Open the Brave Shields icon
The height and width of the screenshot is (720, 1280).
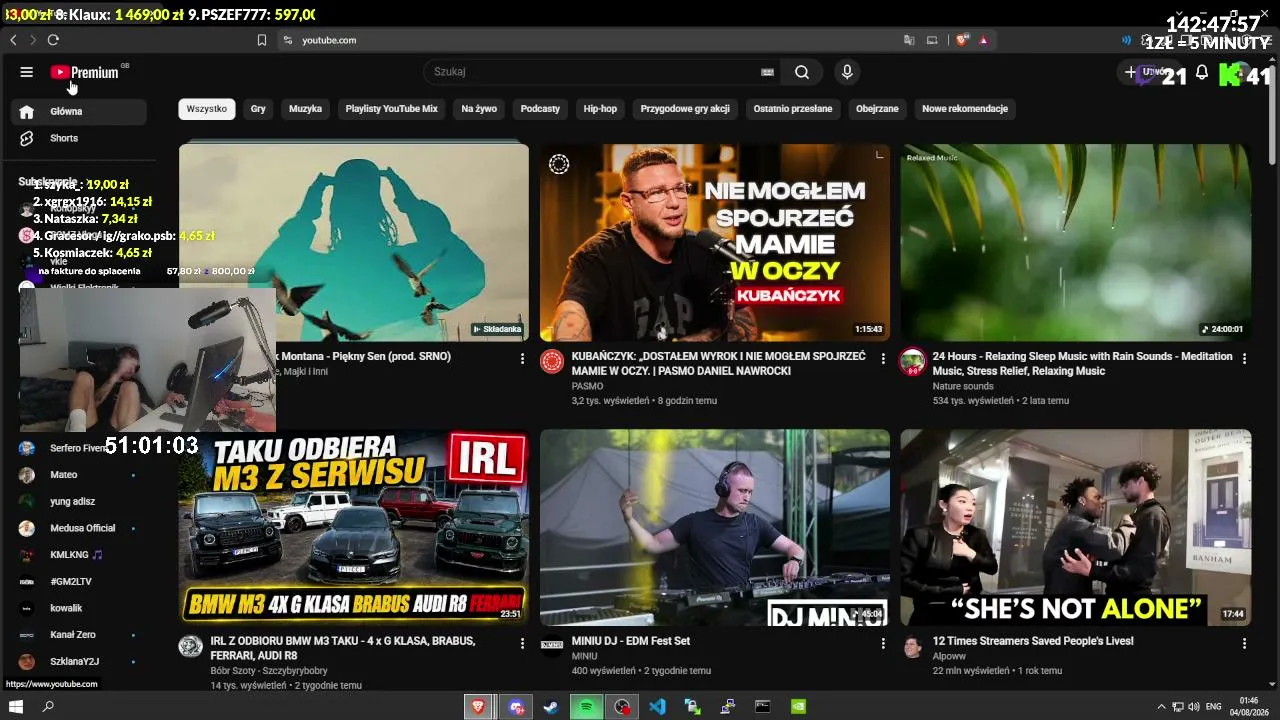(961, 40)
